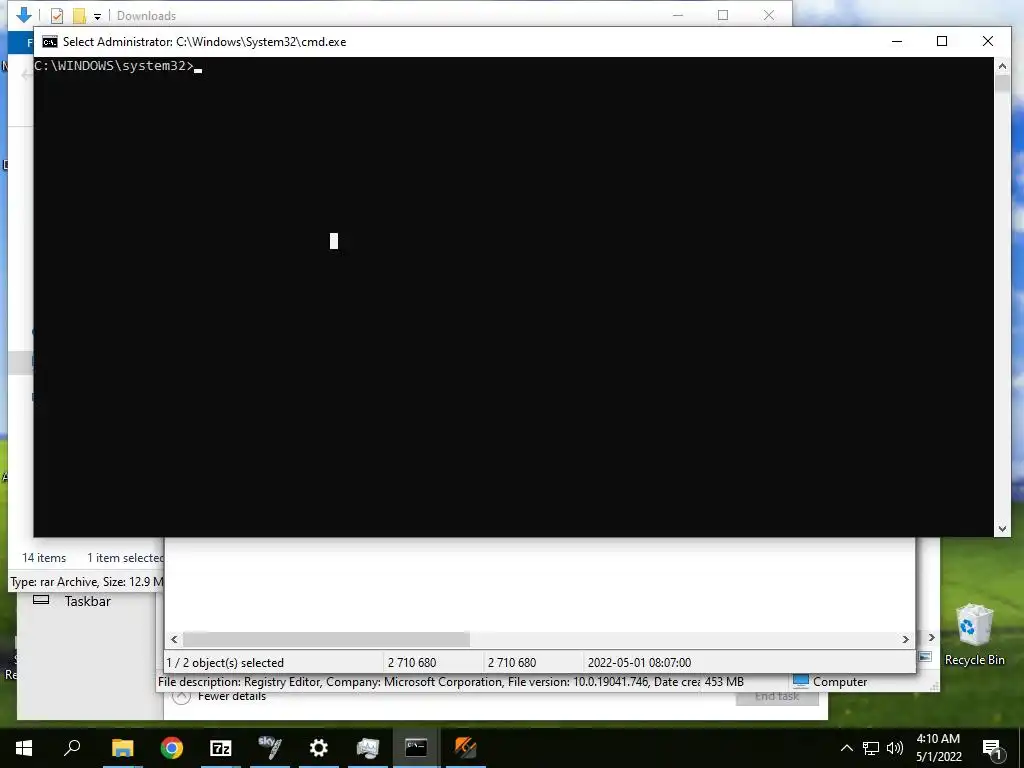Open the Settings gear on the taskbar
1024x768 pixels.
[319, 748]
